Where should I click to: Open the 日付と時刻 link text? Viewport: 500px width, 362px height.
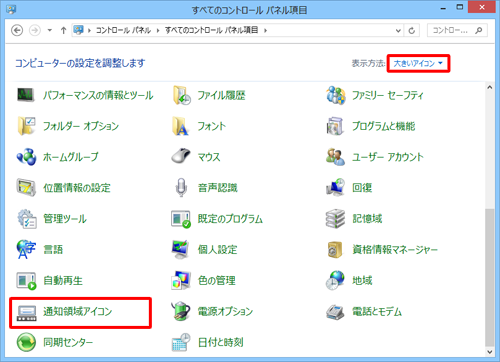click(x=221, y=342)
